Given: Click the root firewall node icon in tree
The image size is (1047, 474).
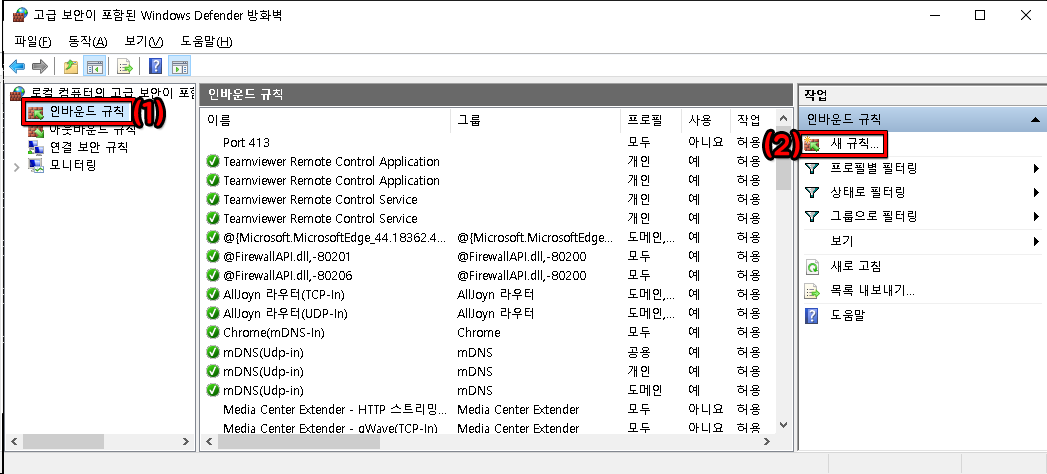Looking at the screenshot, I should tap(19, 92).
